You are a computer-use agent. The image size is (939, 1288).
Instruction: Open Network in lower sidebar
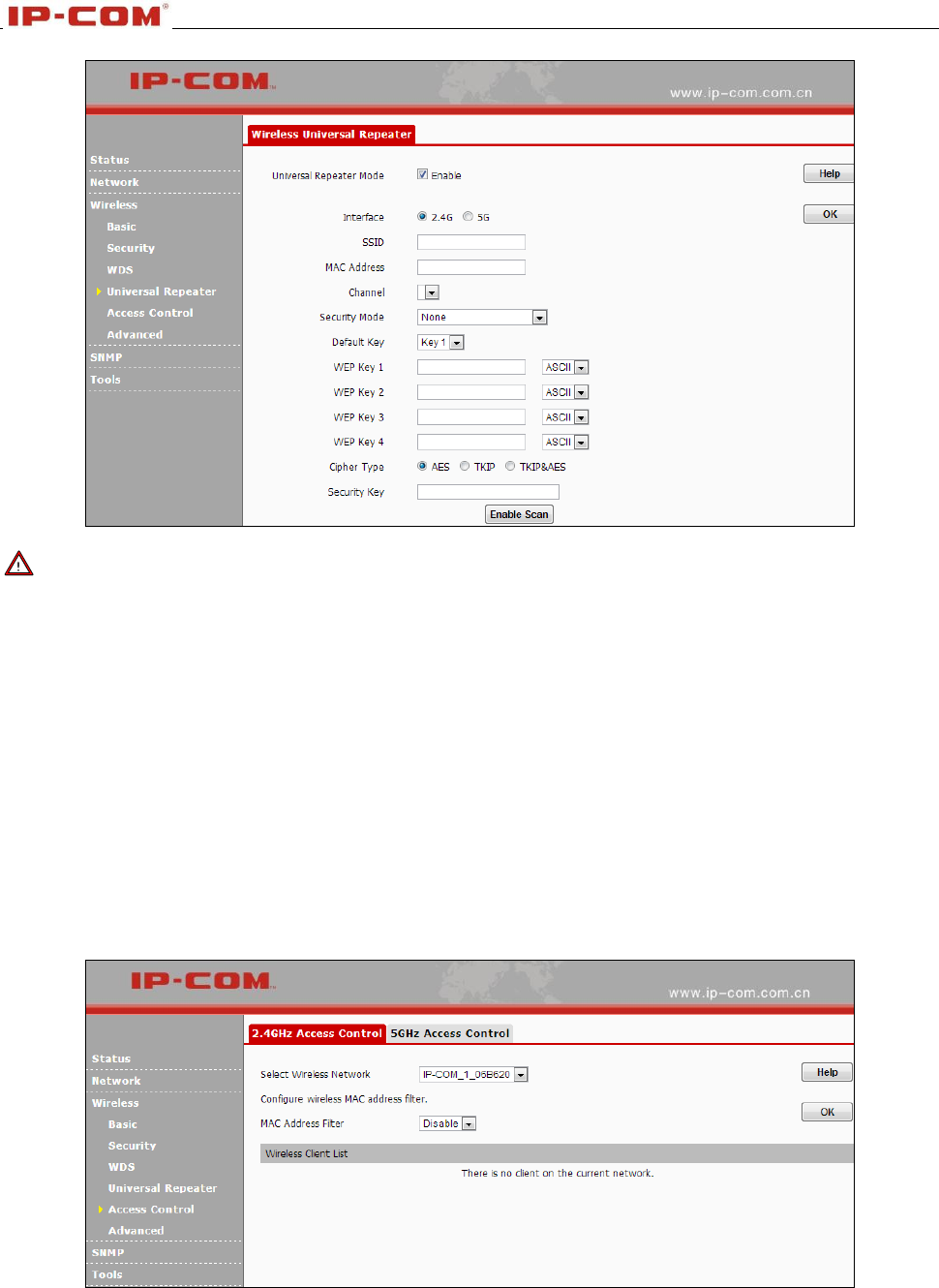pyautogui.click(x=116, y=1081)
